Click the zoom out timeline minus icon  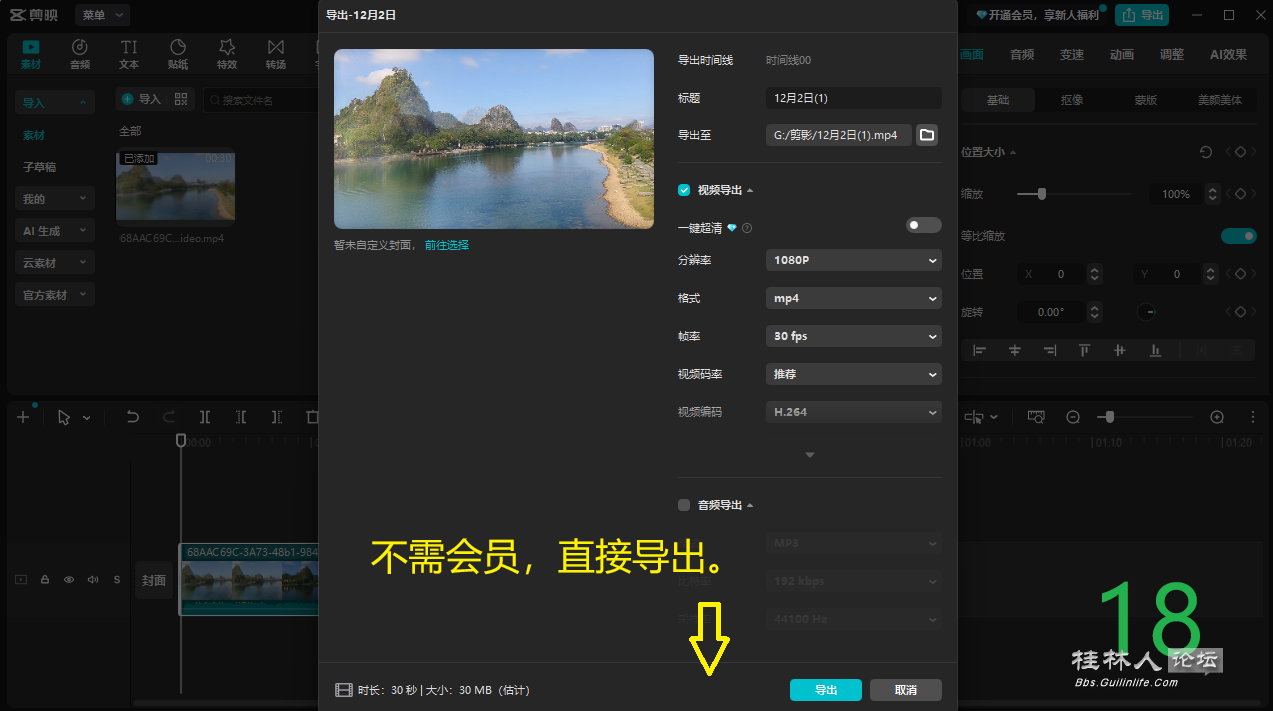pos(1073,417)
